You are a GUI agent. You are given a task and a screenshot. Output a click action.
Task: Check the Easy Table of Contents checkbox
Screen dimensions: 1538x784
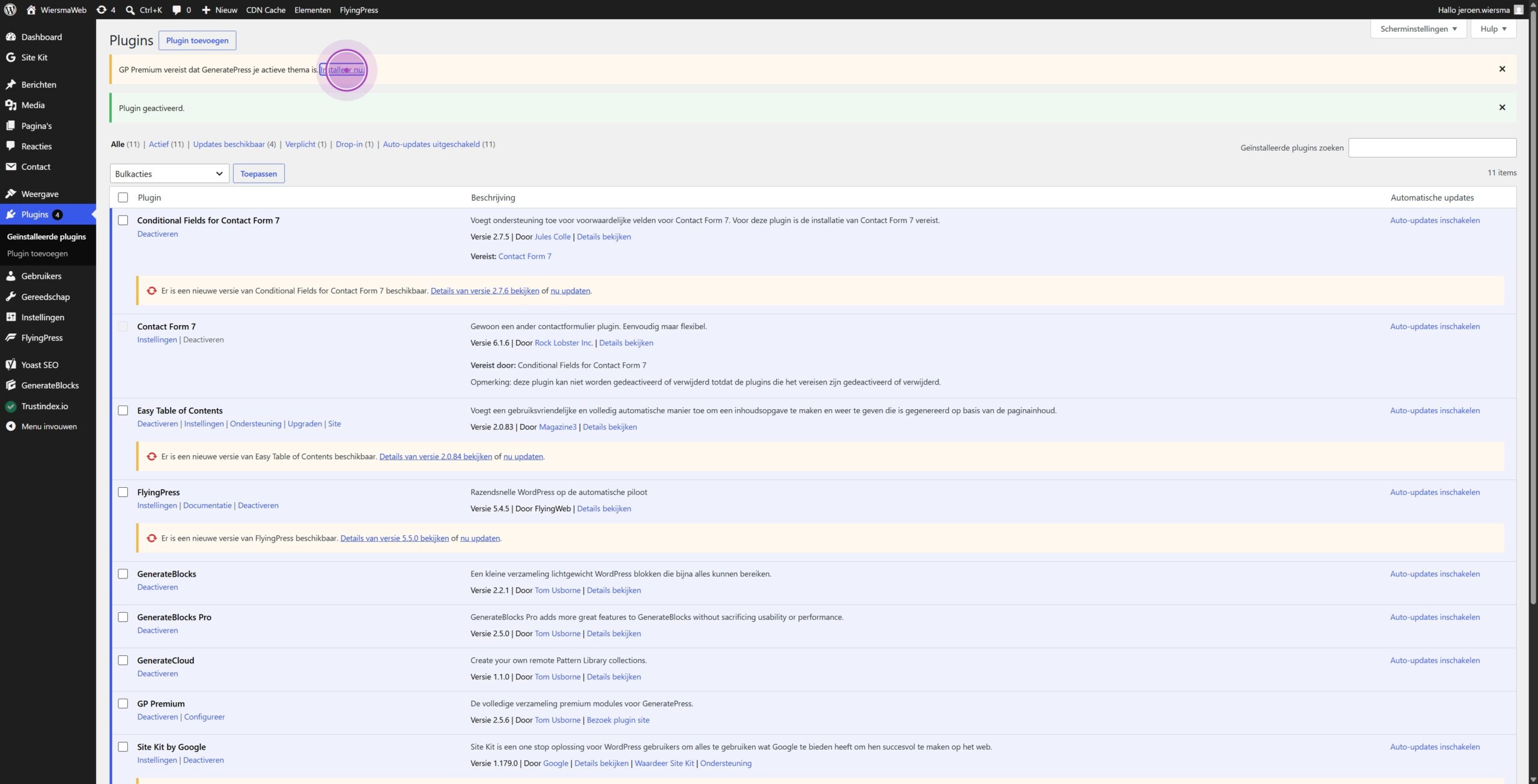pyautogui.click(x=123, y=410)
